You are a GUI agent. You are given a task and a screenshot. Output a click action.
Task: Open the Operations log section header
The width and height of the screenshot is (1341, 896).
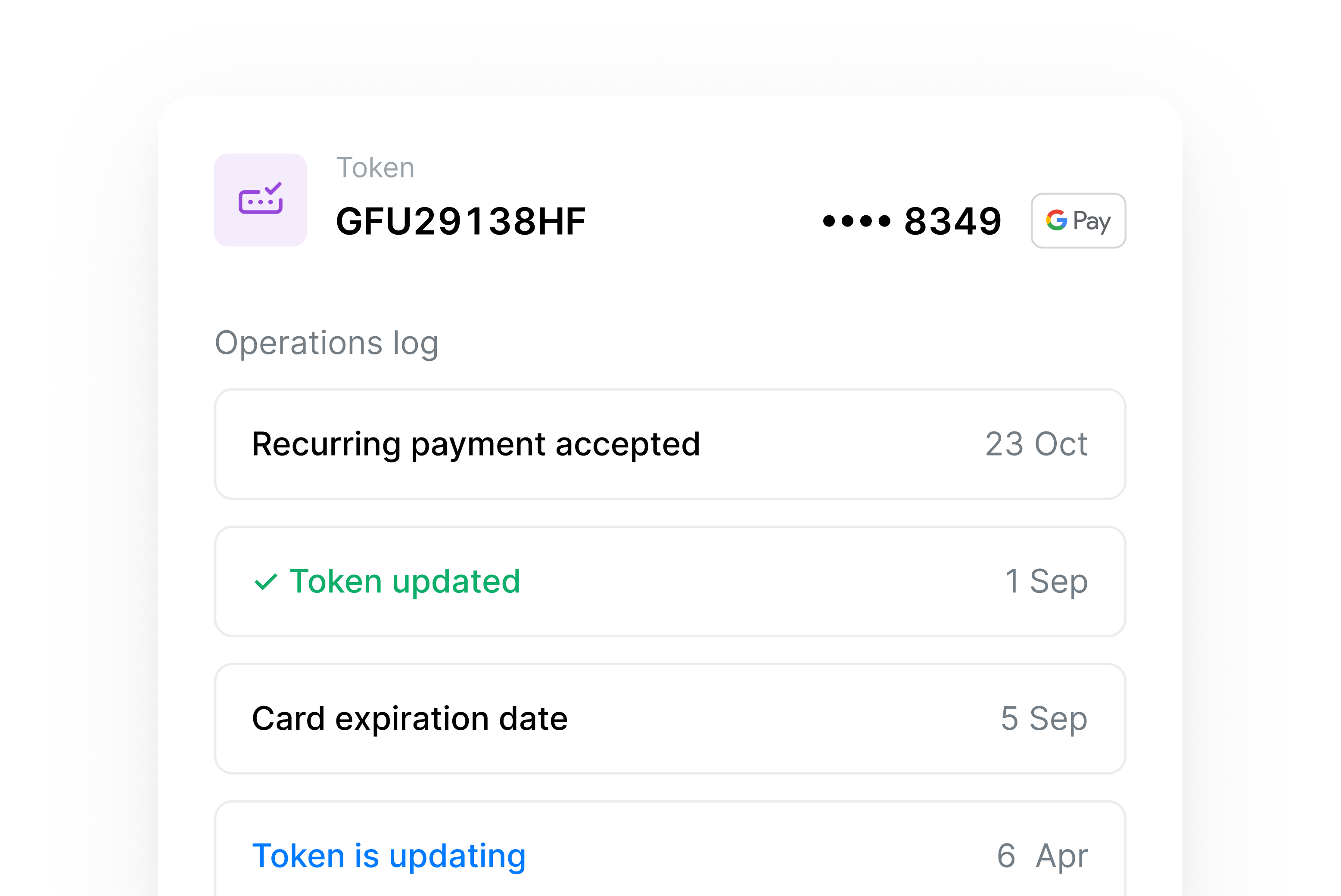click(327, 342)
